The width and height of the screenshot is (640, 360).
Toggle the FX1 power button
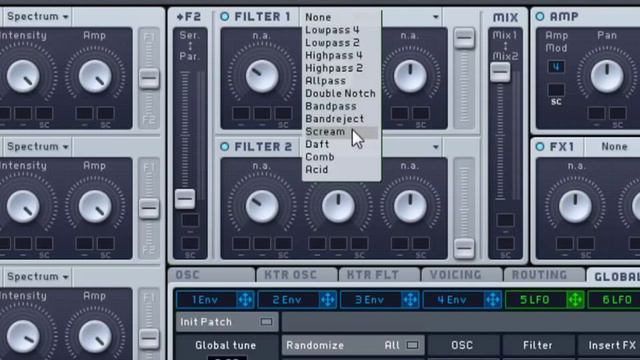[x=540, y=147]
